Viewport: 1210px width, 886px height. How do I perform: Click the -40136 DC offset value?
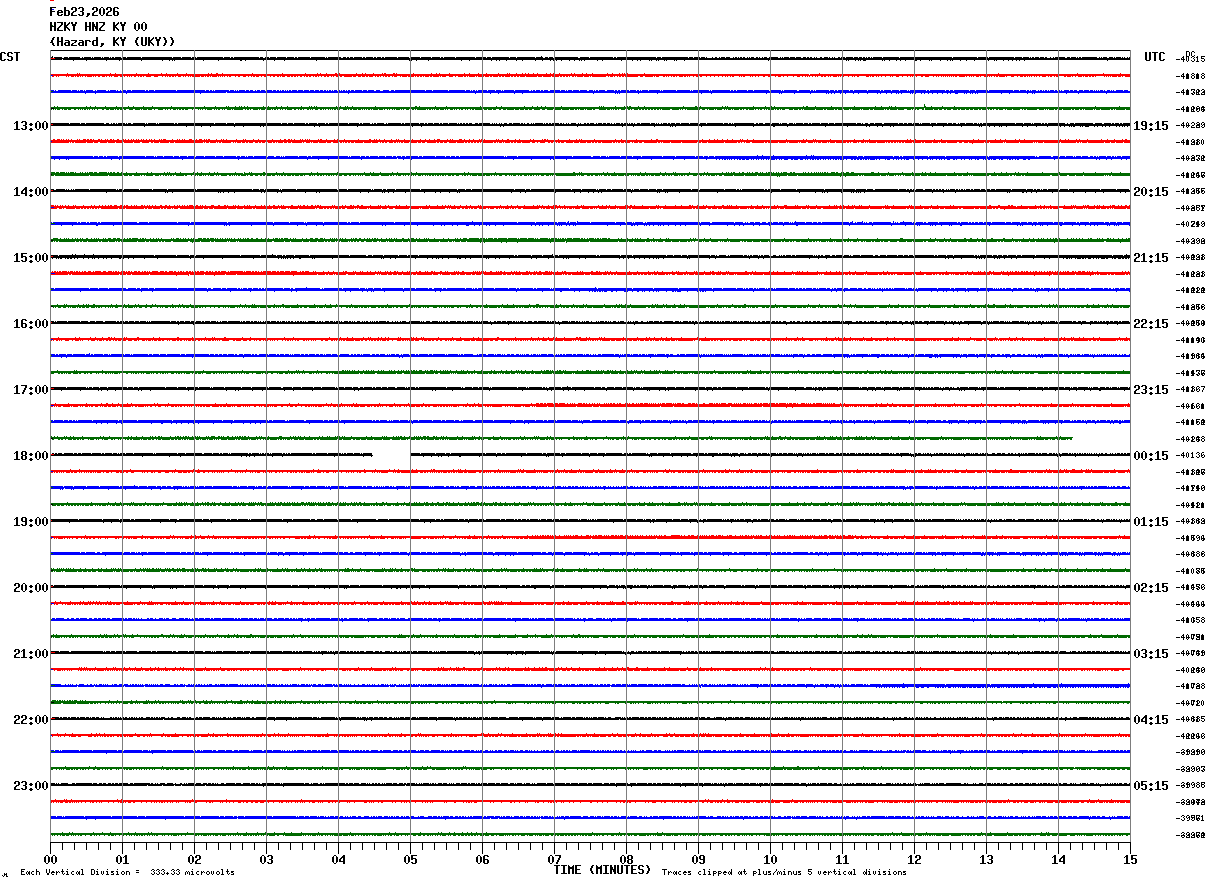[x=1191, y=456]
